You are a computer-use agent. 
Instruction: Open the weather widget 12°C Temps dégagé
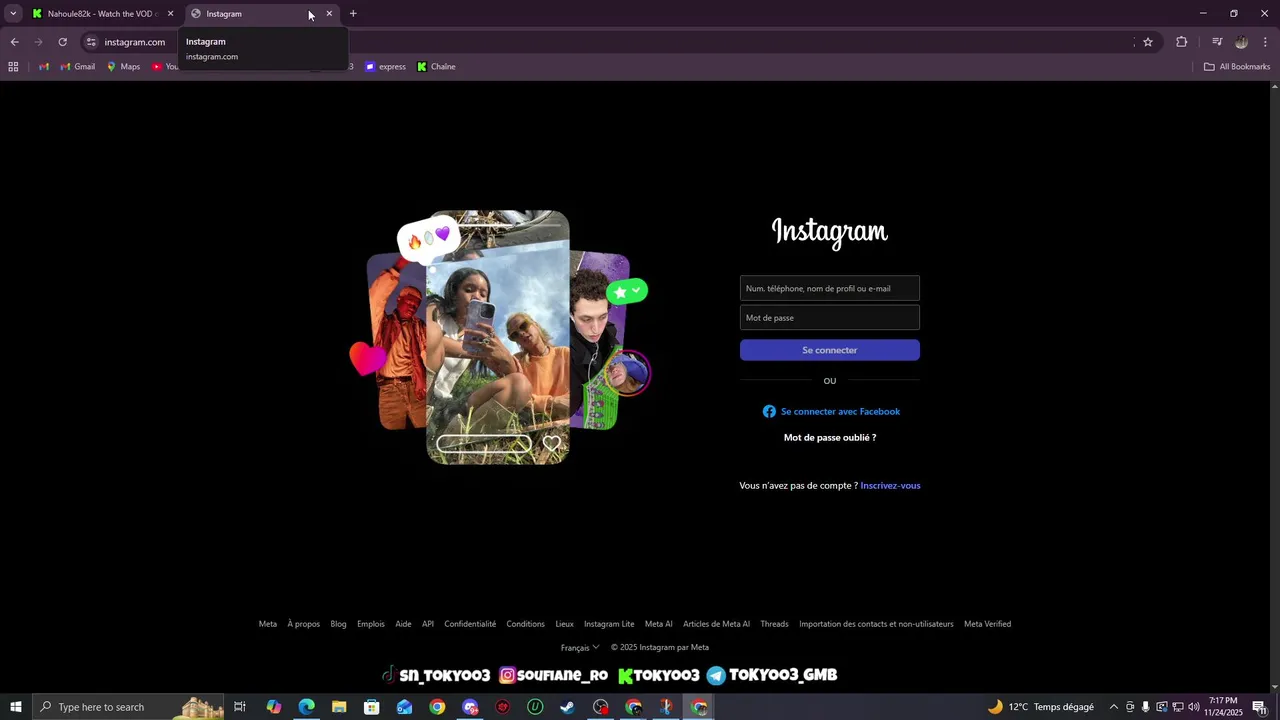coord(1041,707)
